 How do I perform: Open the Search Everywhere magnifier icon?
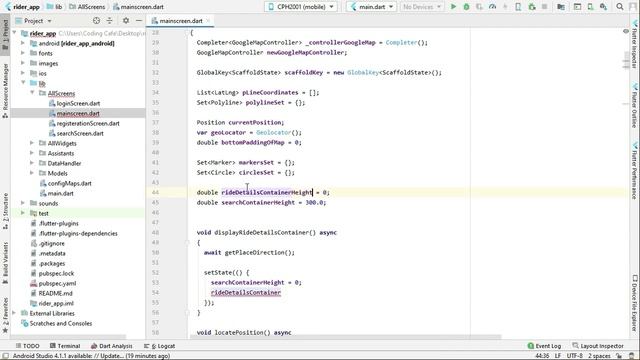click(620, 7)
